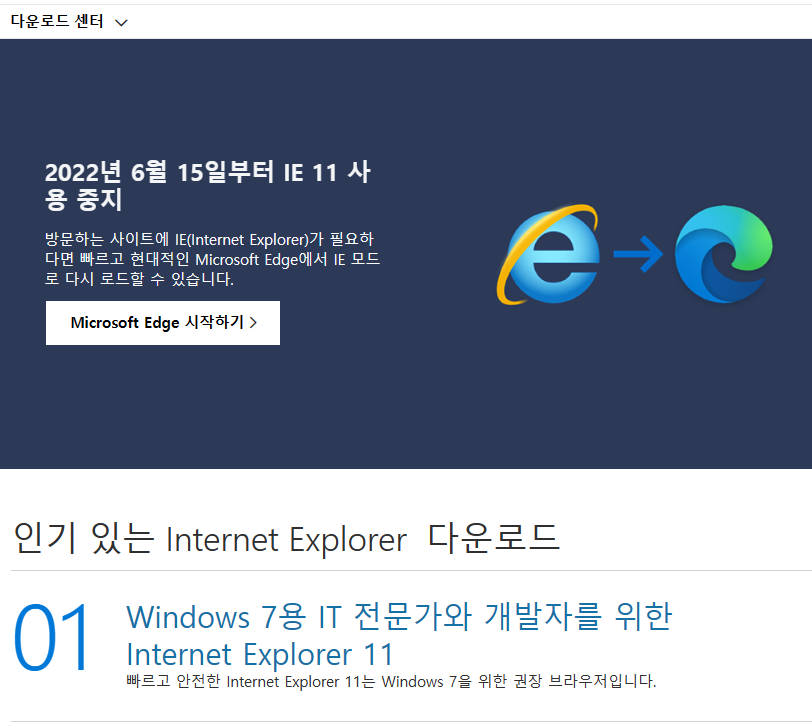The width and height of the screenshot is (812, 728).
Task: Click the paragraph starting 방문하는 사이트에 IE
Action: click(x=212, y=259)
